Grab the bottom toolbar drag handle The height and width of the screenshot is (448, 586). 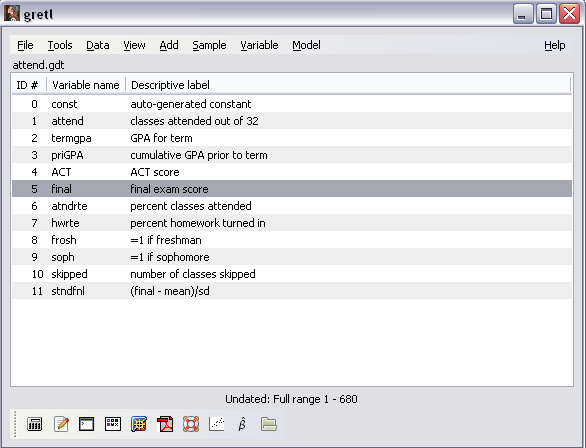pos(15,424)
